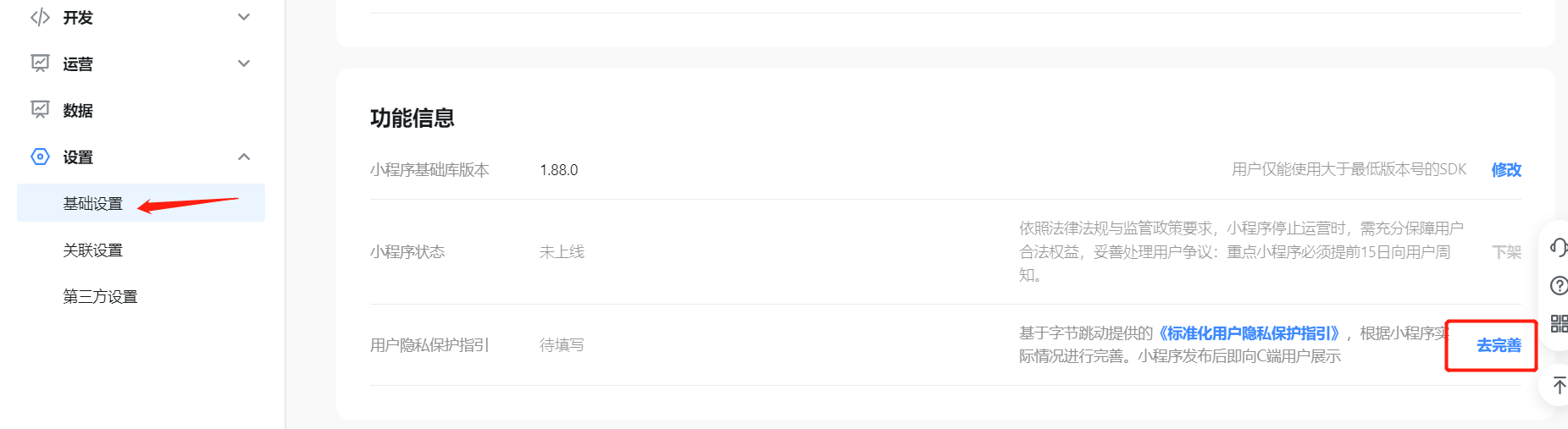Viewport: 1568px width, 429px height.
Task: Show the QR code icon panel
Action: [x=1558, y=323]
